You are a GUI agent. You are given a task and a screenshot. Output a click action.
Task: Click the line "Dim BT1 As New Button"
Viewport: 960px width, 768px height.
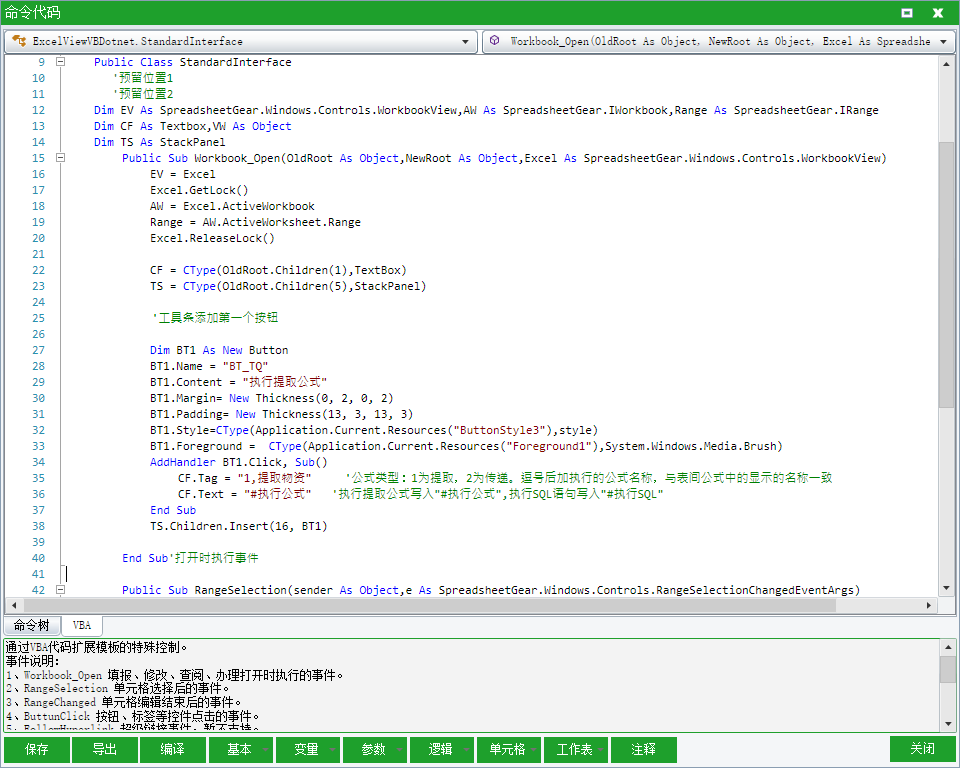[x=219, y=350]
